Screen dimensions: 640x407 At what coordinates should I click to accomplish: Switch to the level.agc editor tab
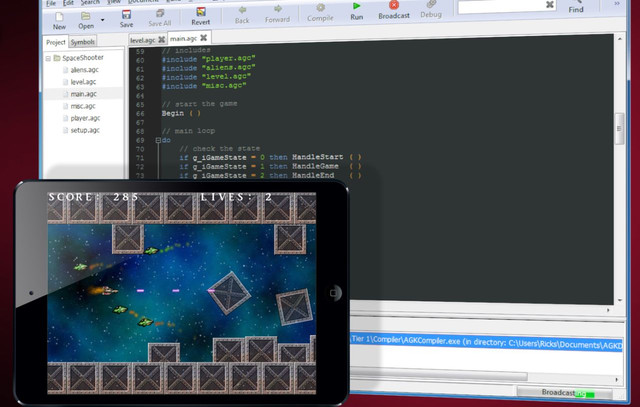click(143, 40)
